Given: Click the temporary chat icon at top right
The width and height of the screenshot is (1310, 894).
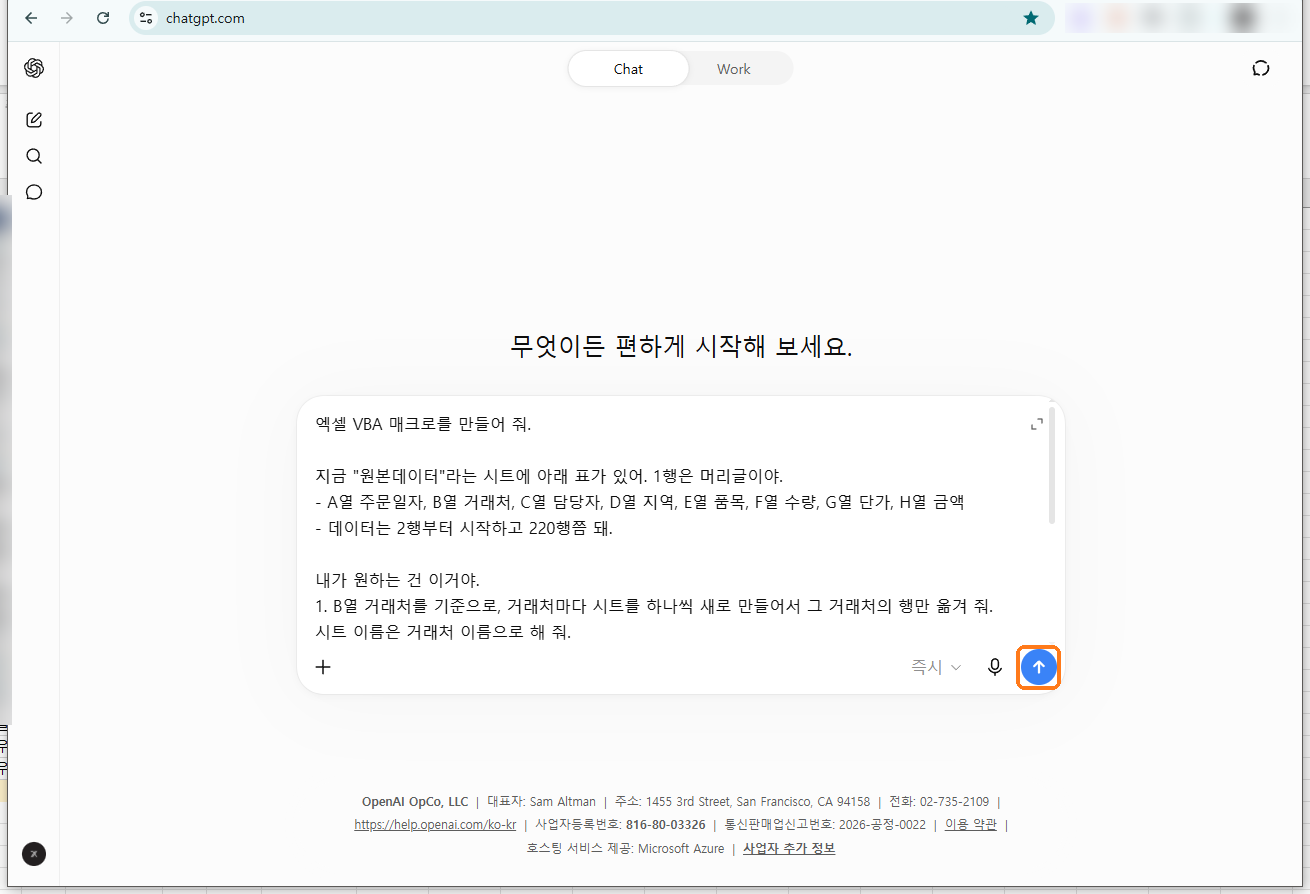Looking at the screenshot, I should click(x=1261, y=68).
